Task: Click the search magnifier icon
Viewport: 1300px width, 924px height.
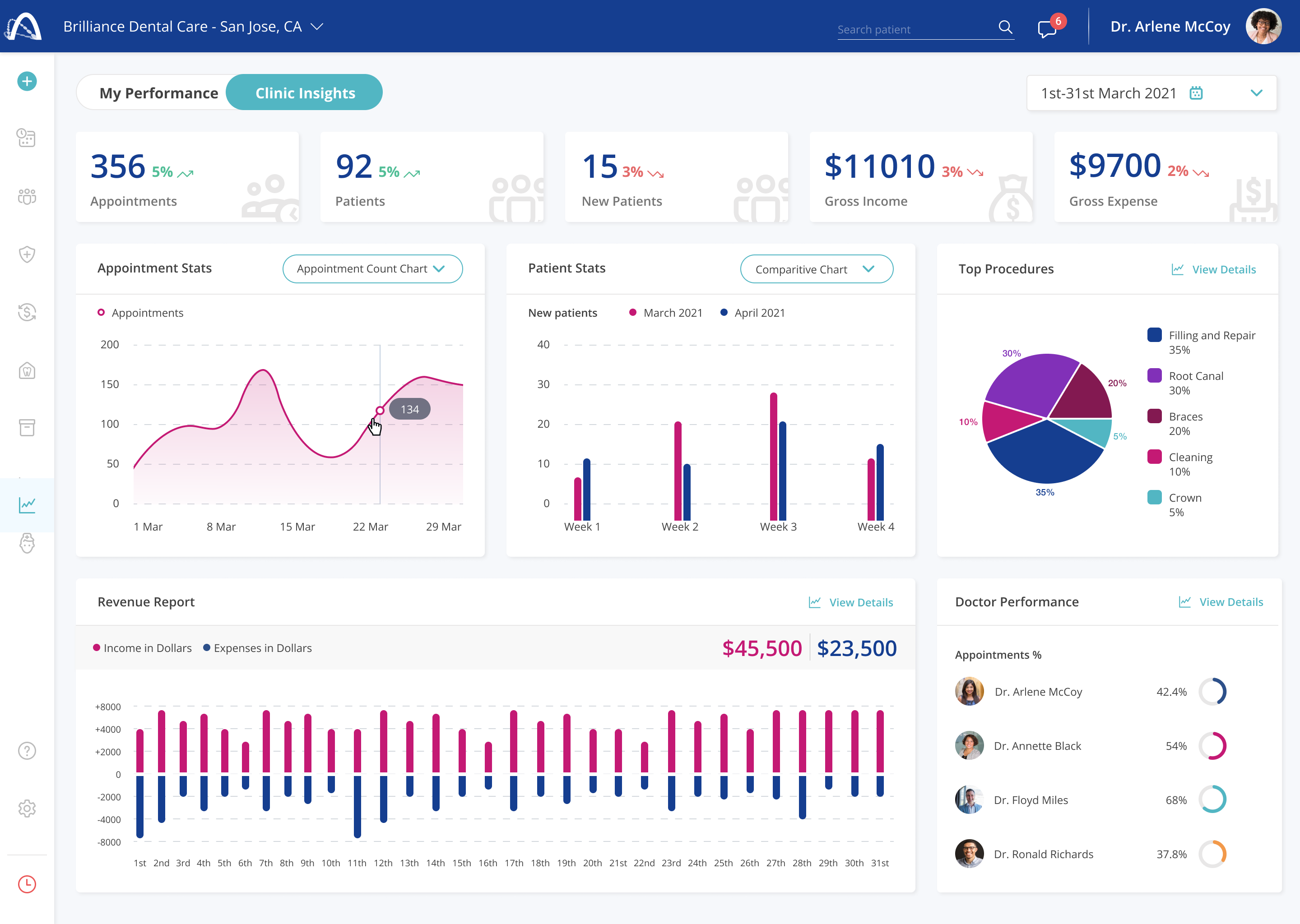Action: point(1005,27)
